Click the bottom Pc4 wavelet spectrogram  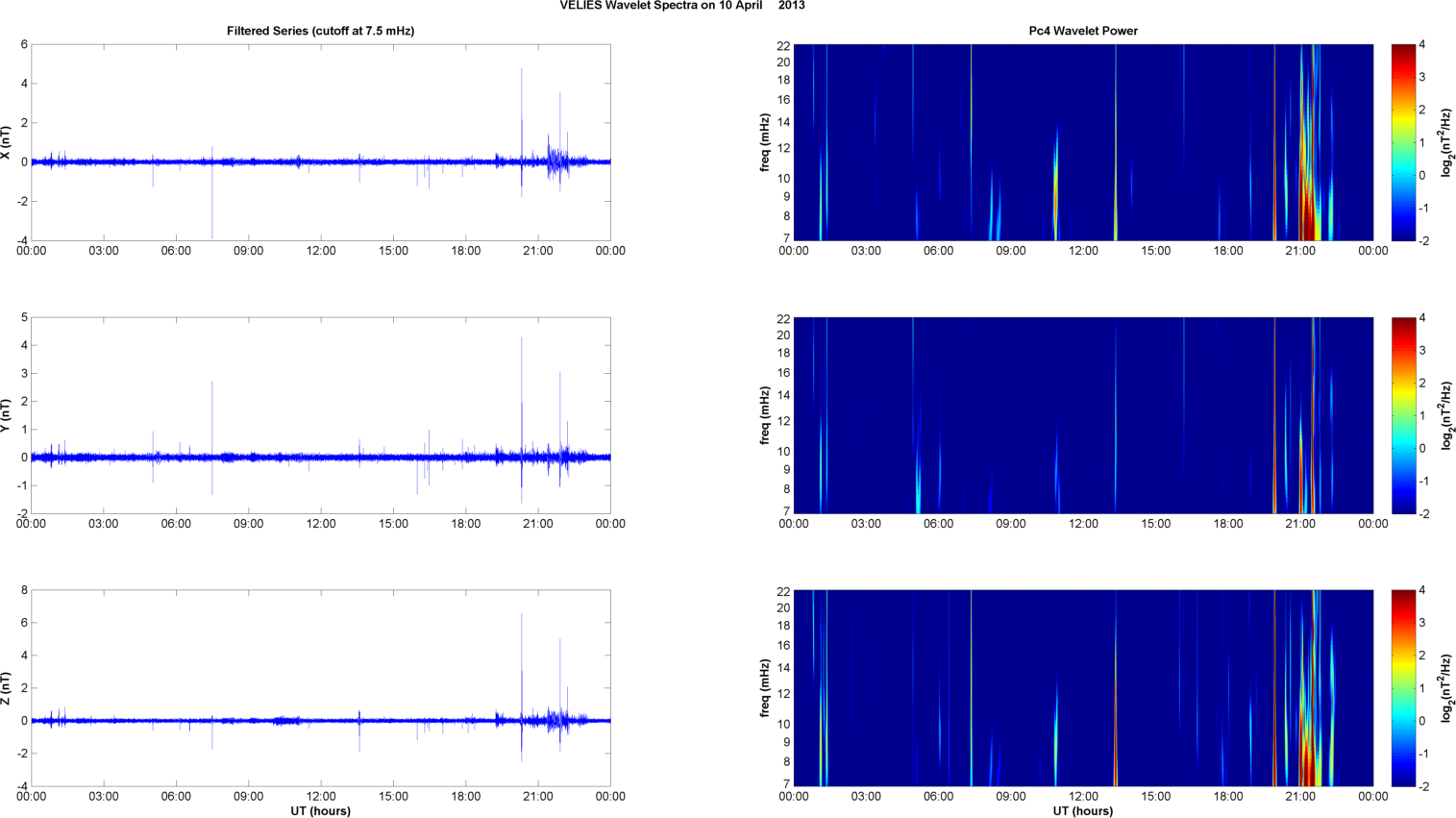point(1083,688)
